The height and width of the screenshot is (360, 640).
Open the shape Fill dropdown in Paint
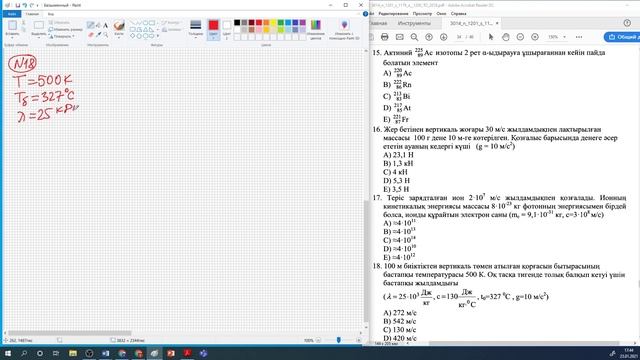coord(171,30)
